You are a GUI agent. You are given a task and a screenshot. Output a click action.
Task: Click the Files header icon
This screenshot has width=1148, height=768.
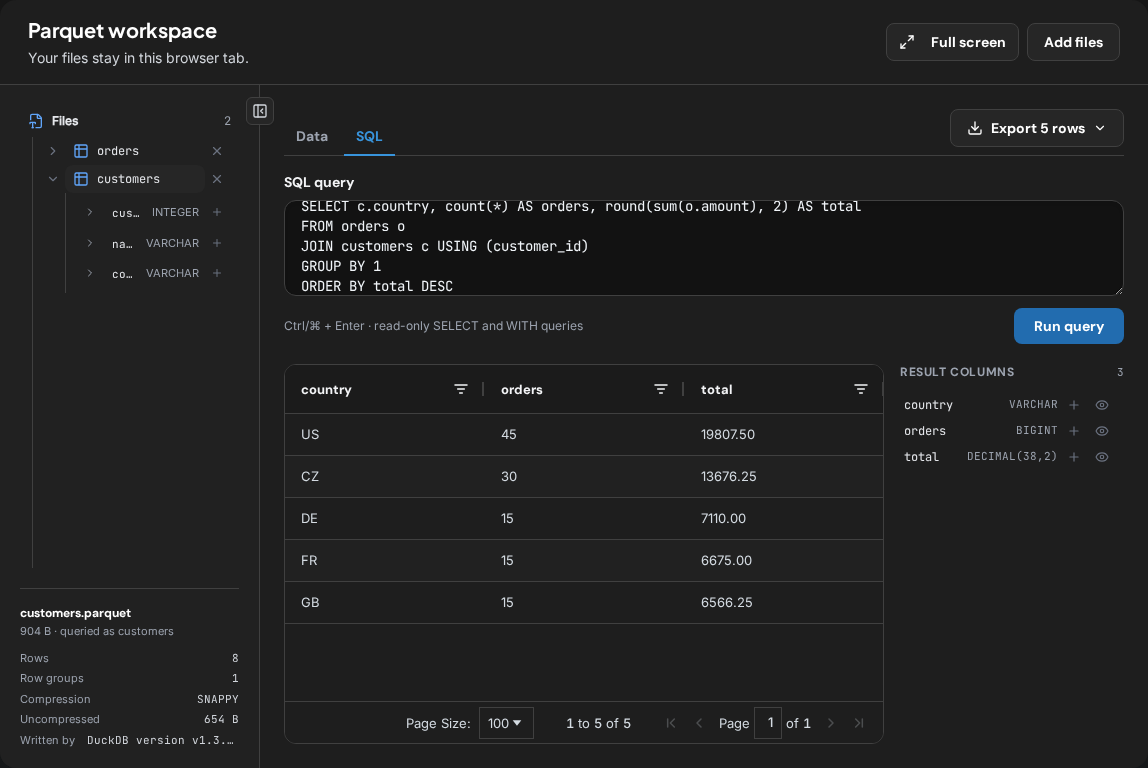click(x=35, y=121)
